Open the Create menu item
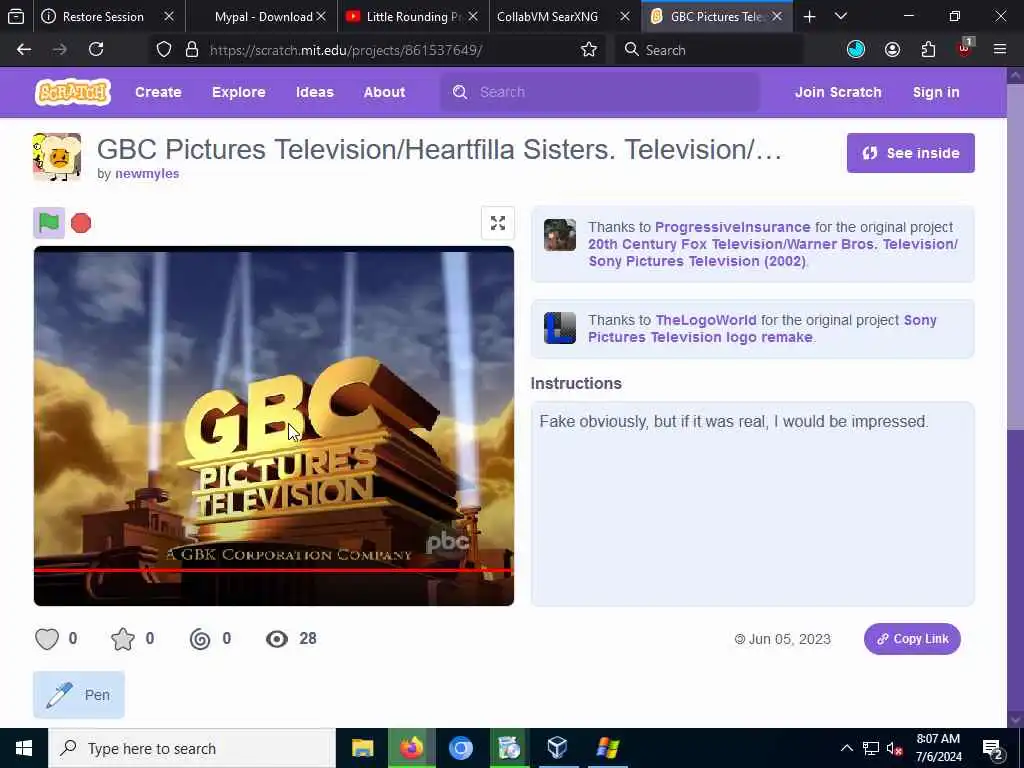Screen dimensions: 1024x768 tap(158, 92)
